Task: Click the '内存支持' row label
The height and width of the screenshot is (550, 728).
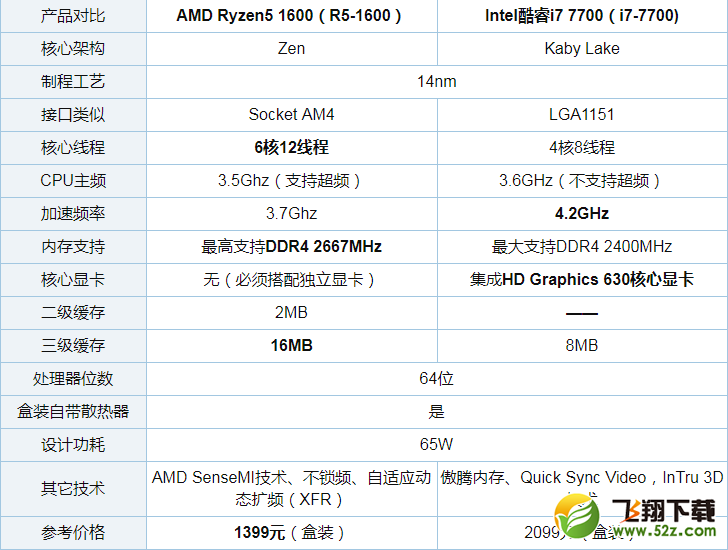Action: tap(73, 246)
